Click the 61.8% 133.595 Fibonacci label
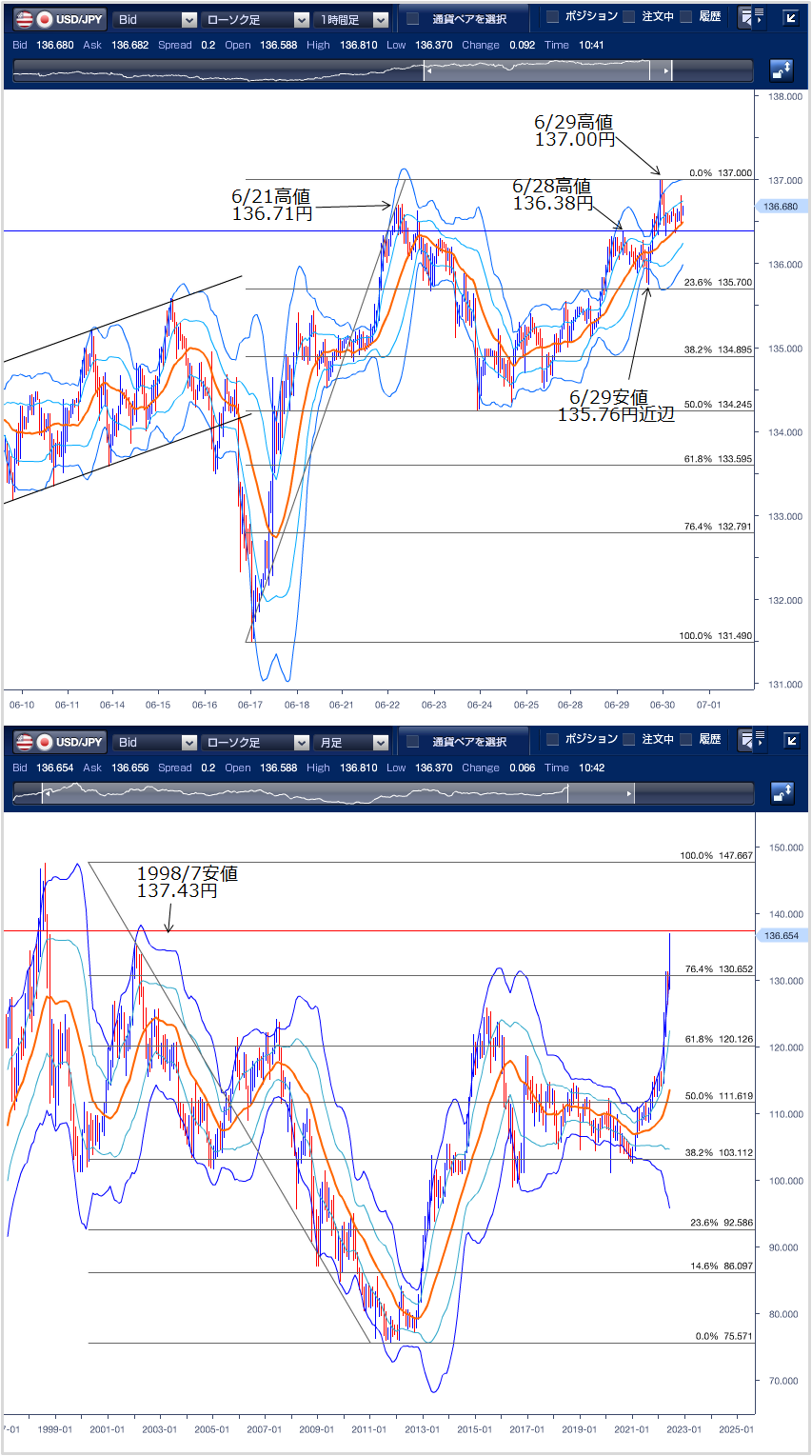This screenshot has height=1456, width=812. click(719, 459)
